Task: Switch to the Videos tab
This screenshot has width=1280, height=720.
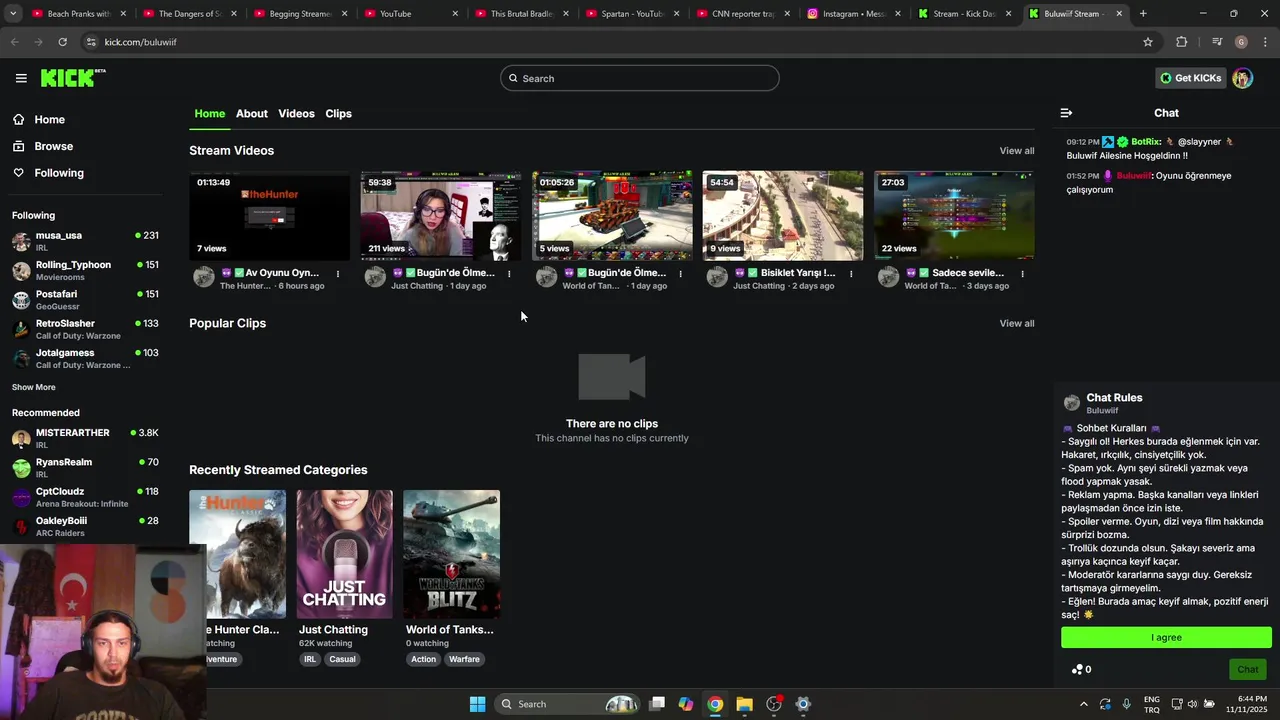Action: 296,113
